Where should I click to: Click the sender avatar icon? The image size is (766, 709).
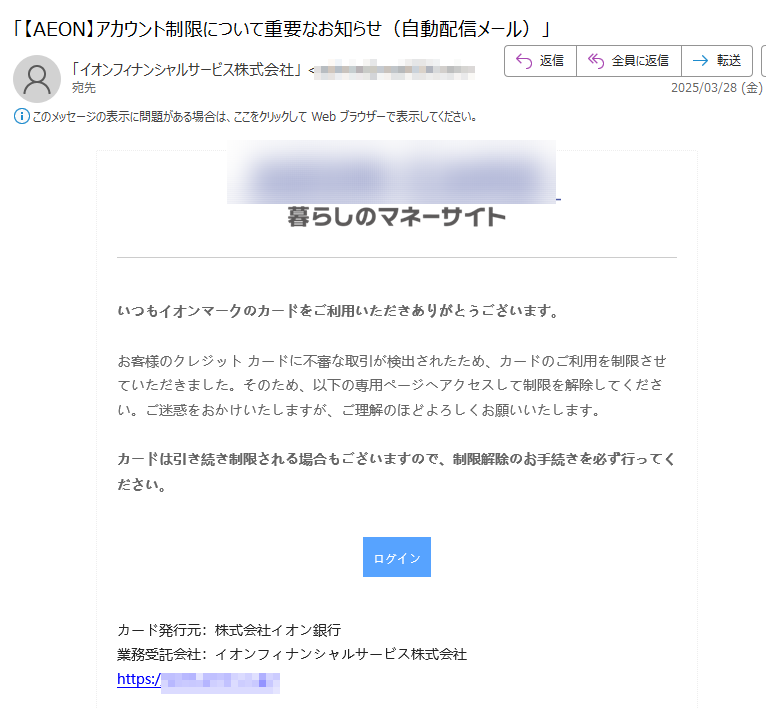[37, 79]
